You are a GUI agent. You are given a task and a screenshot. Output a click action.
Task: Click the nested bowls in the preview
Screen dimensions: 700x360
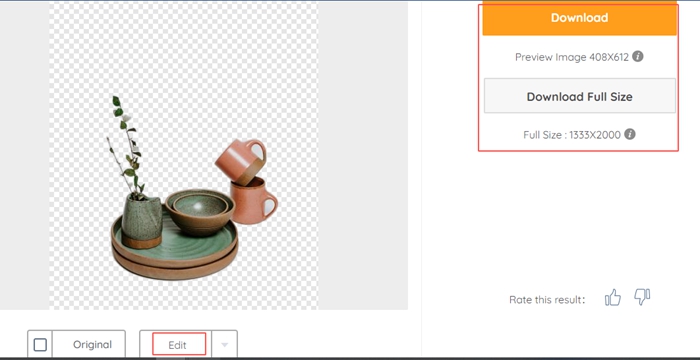click(x=200, y=211)
